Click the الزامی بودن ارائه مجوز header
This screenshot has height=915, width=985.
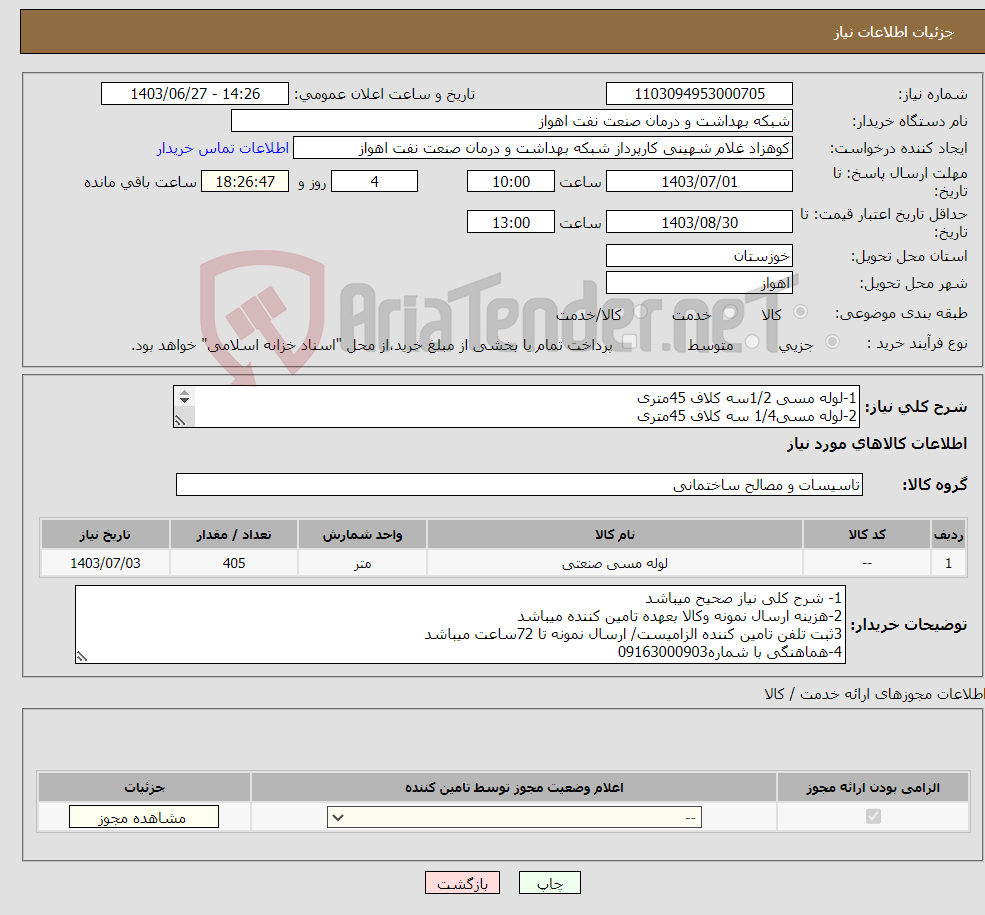pos(873,787)
